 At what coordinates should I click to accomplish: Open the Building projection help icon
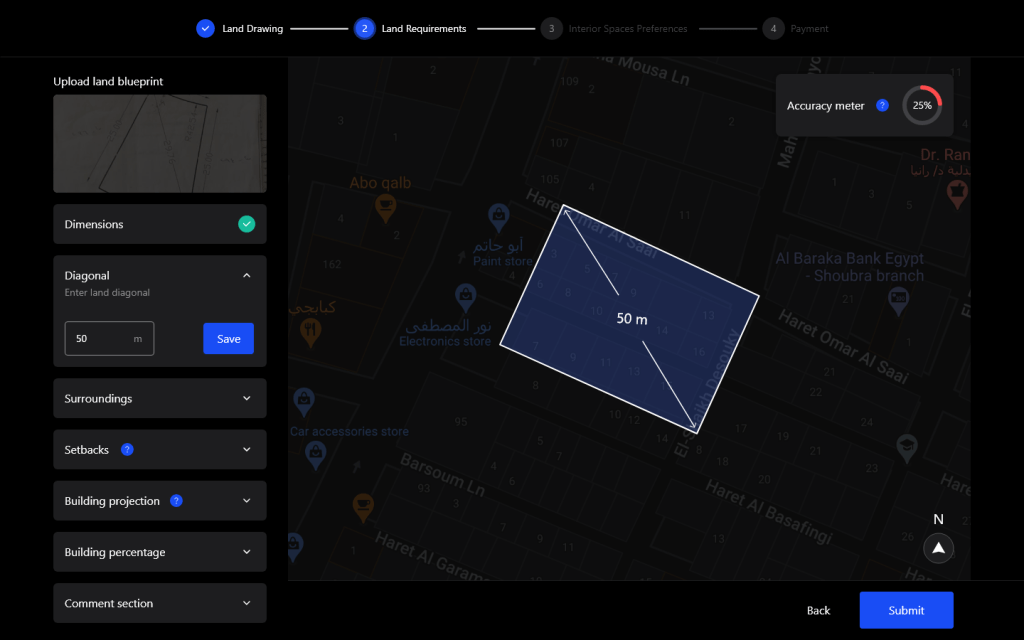point(176,501)
